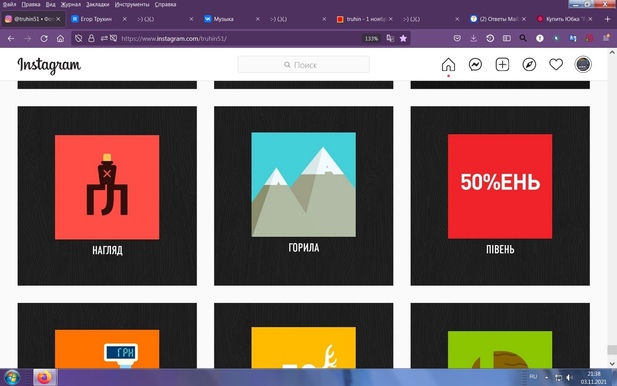Image resolution: width=617 pixels, height=386 pixels.
Task: Click the page scrollbar down arrow
Action: coord(612,364)
